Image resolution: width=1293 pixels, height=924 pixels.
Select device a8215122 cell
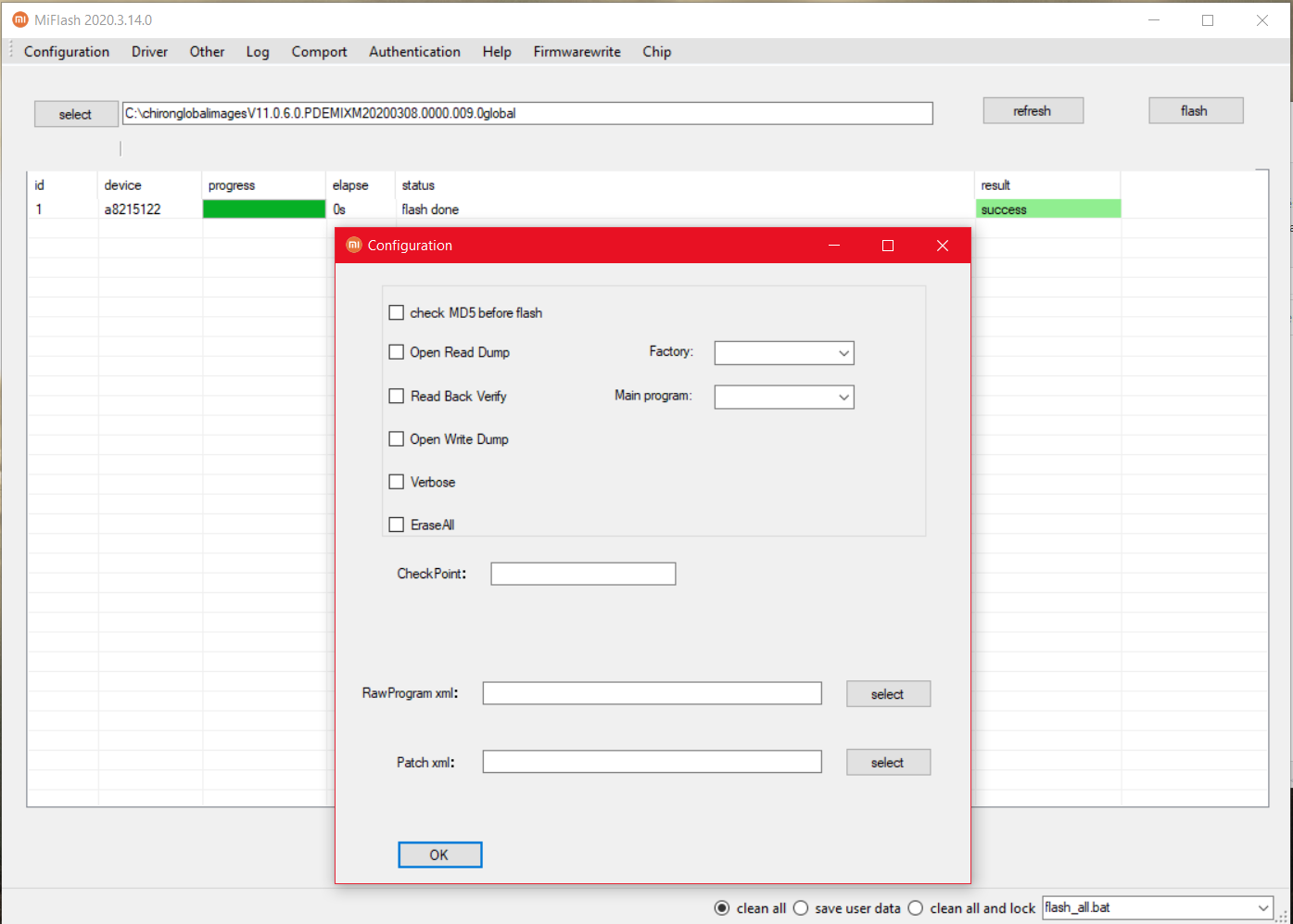pos(133,209)
